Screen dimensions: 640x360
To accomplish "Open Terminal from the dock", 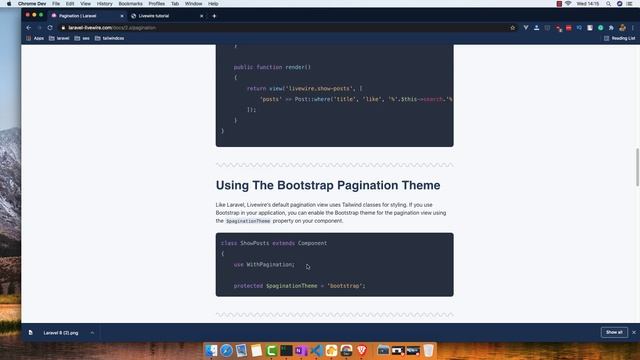I will point(286,350).
